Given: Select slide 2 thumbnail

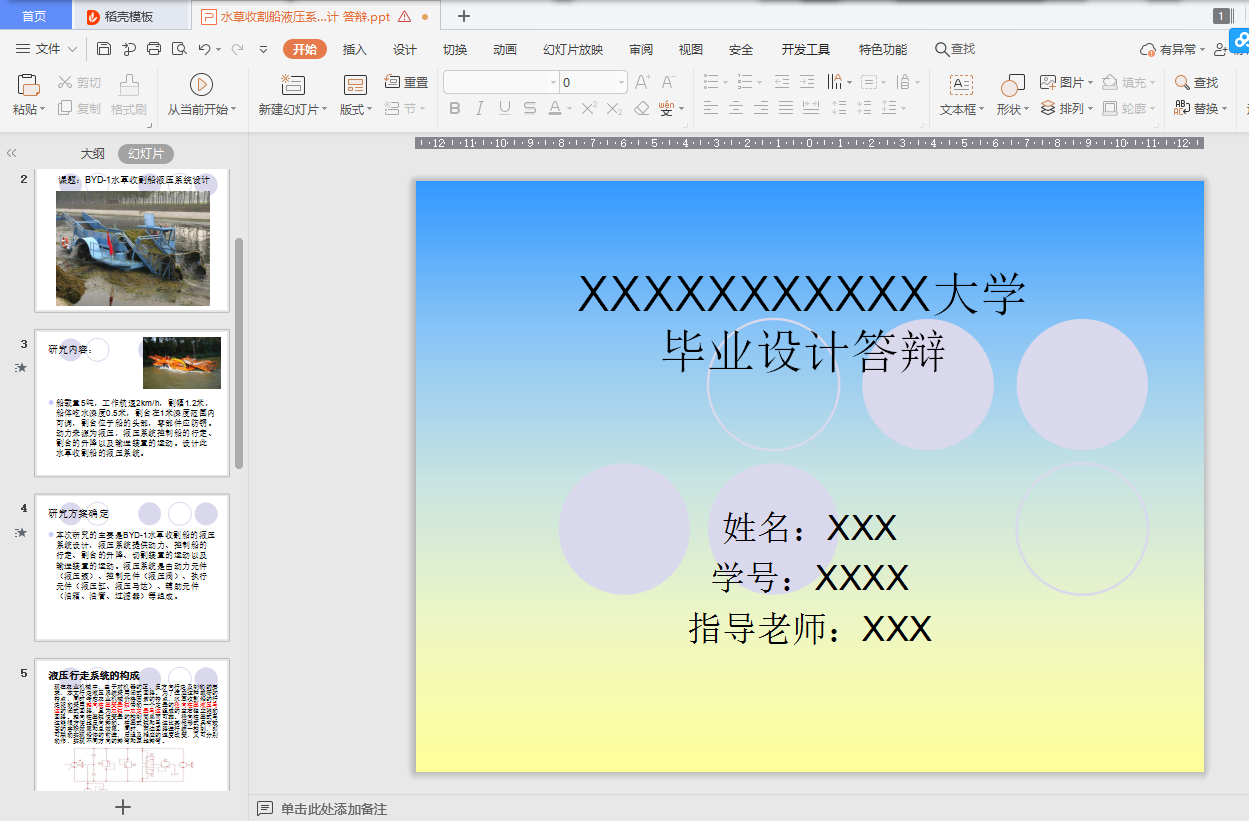Looking at the screenshot, I should coord(132,240).
